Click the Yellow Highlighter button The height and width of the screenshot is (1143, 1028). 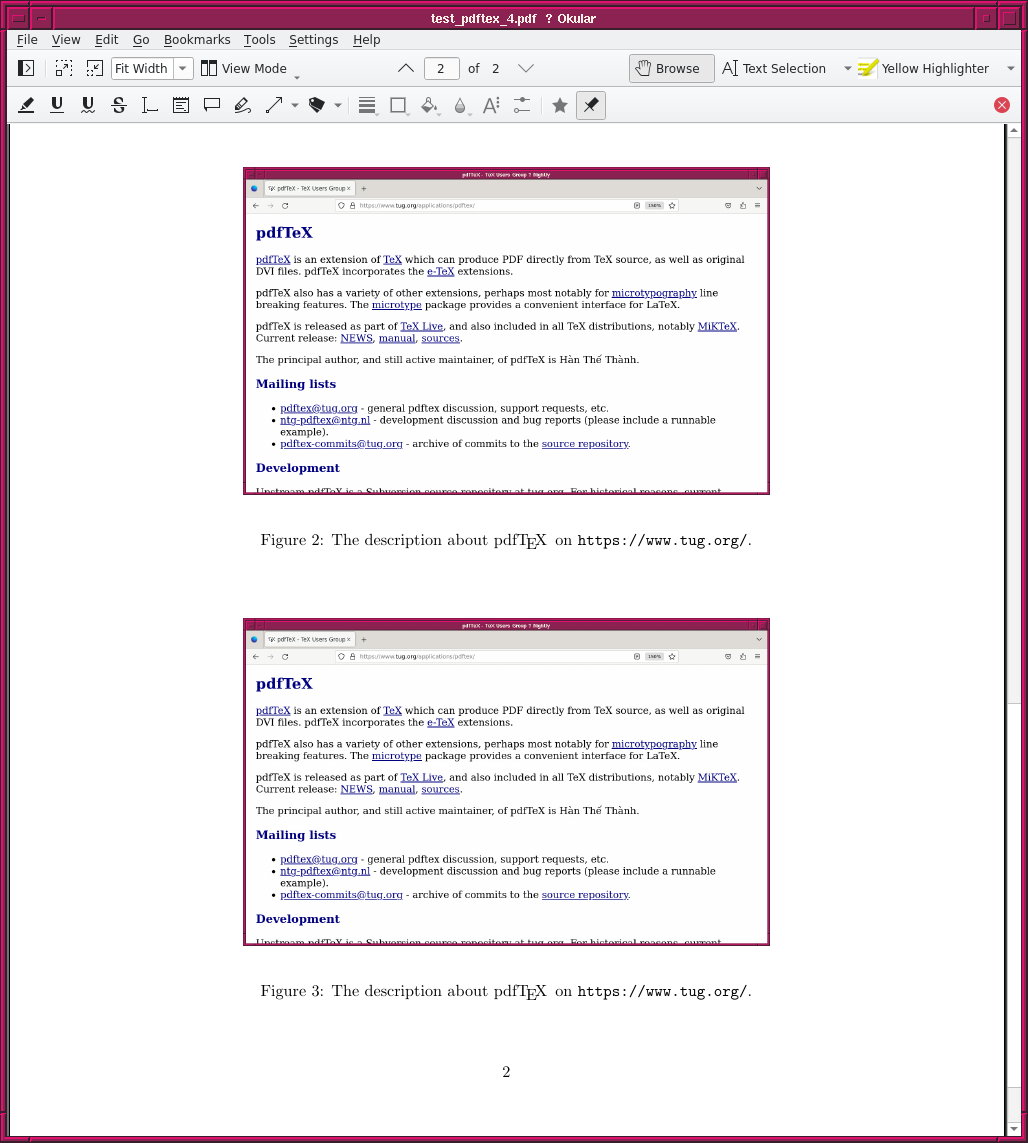[924, 68]
